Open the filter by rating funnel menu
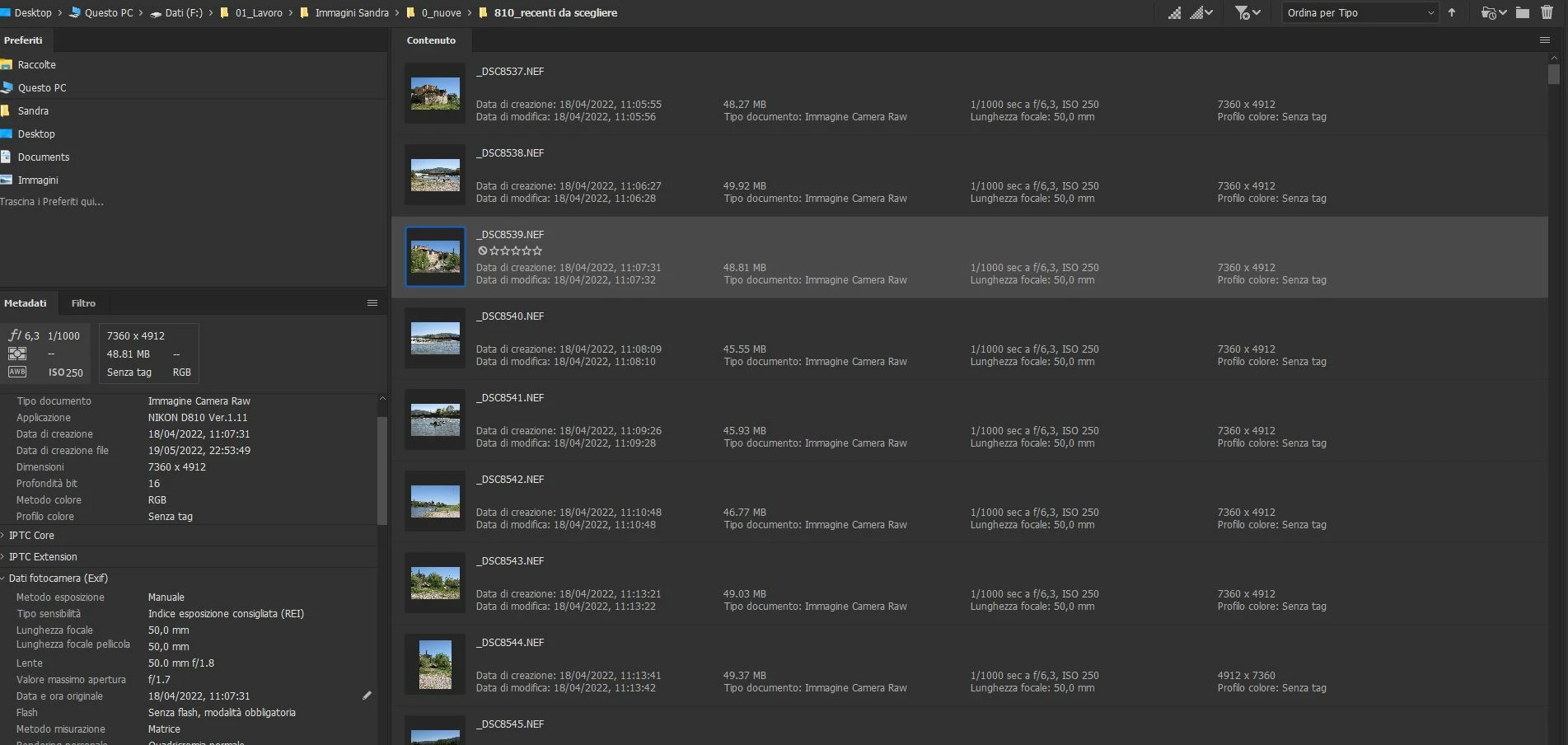The image size is (1568, 745). tap(1247, 12)
